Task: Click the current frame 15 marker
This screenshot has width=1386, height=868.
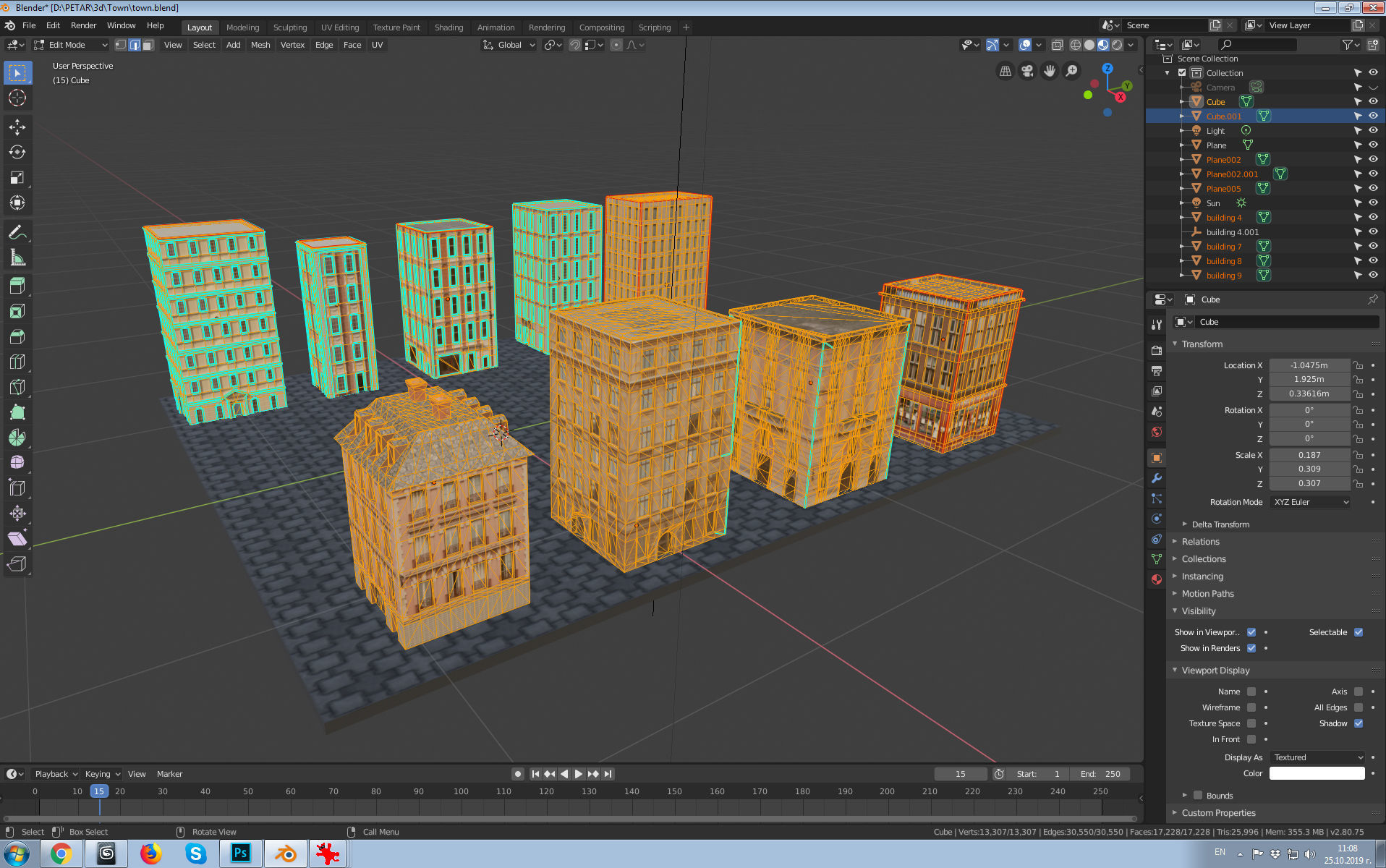Action: (99, 791)
